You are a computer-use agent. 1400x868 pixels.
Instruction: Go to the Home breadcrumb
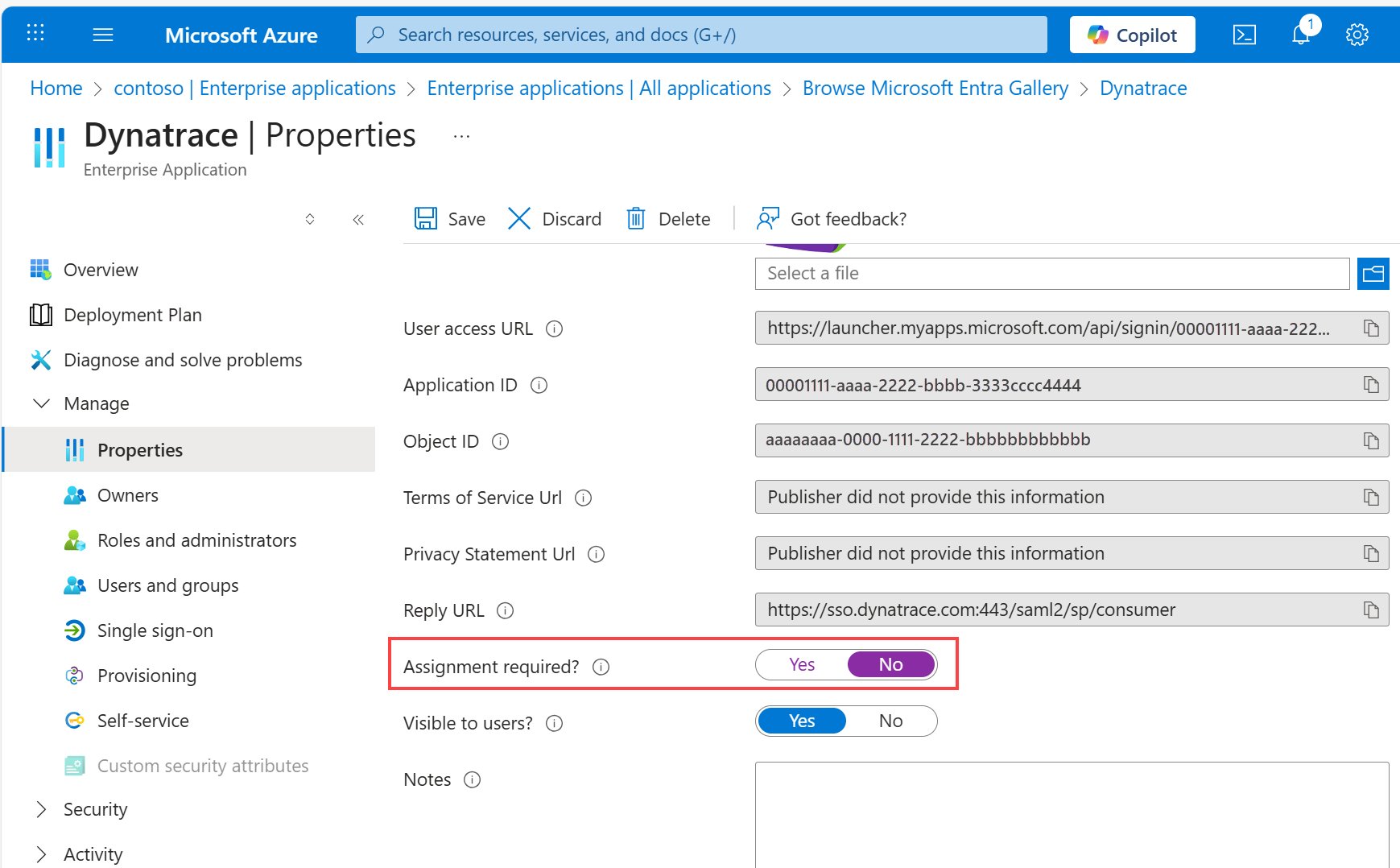click(56, 89)
